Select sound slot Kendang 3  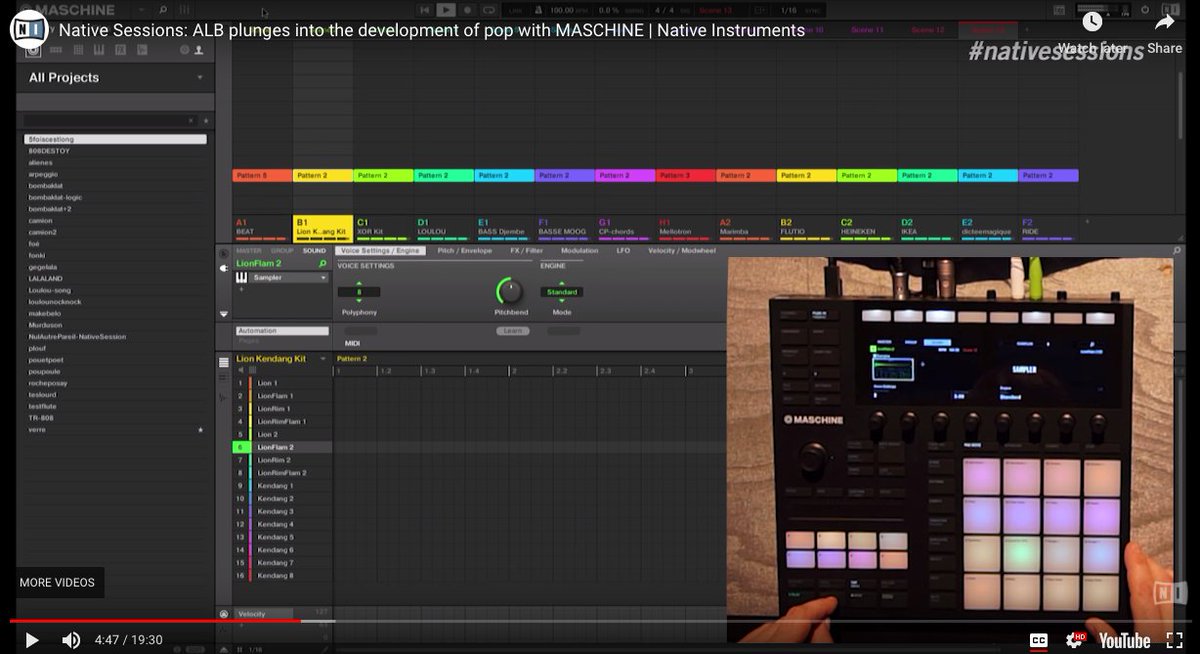click(275, 511)
